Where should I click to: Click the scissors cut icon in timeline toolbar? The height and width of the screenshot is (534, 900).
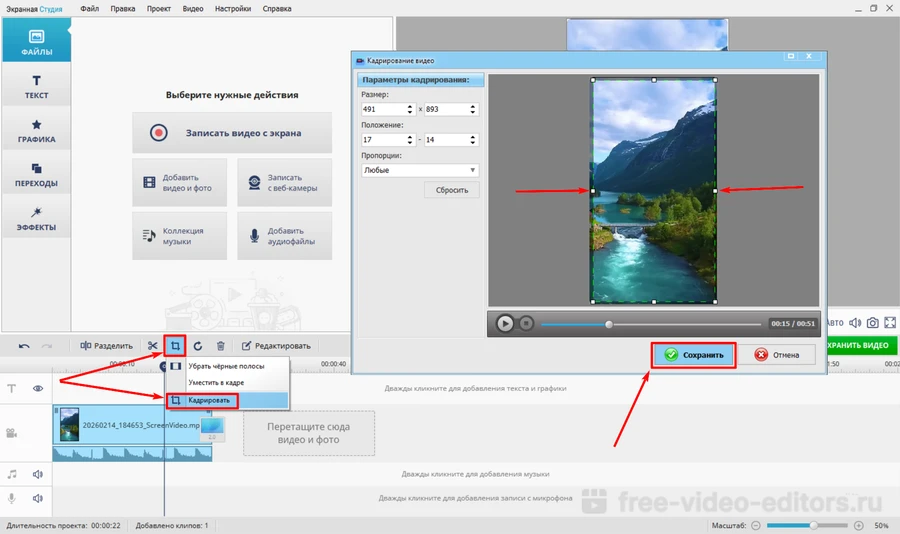pos(153,346)
